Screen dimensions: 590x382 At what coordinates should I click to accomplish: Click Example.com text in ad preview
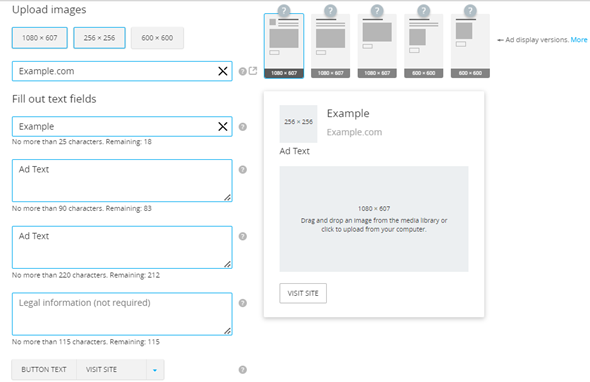354,132
